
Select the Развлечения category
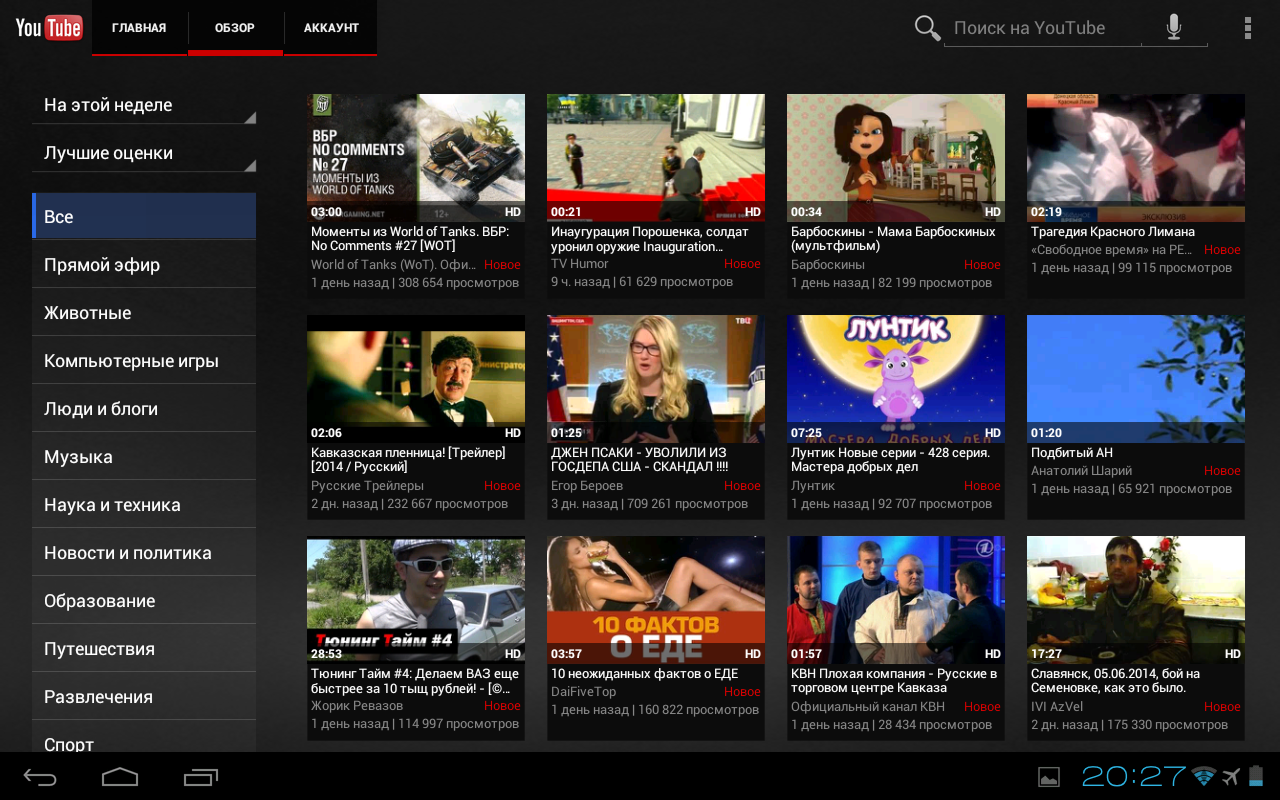144,697
